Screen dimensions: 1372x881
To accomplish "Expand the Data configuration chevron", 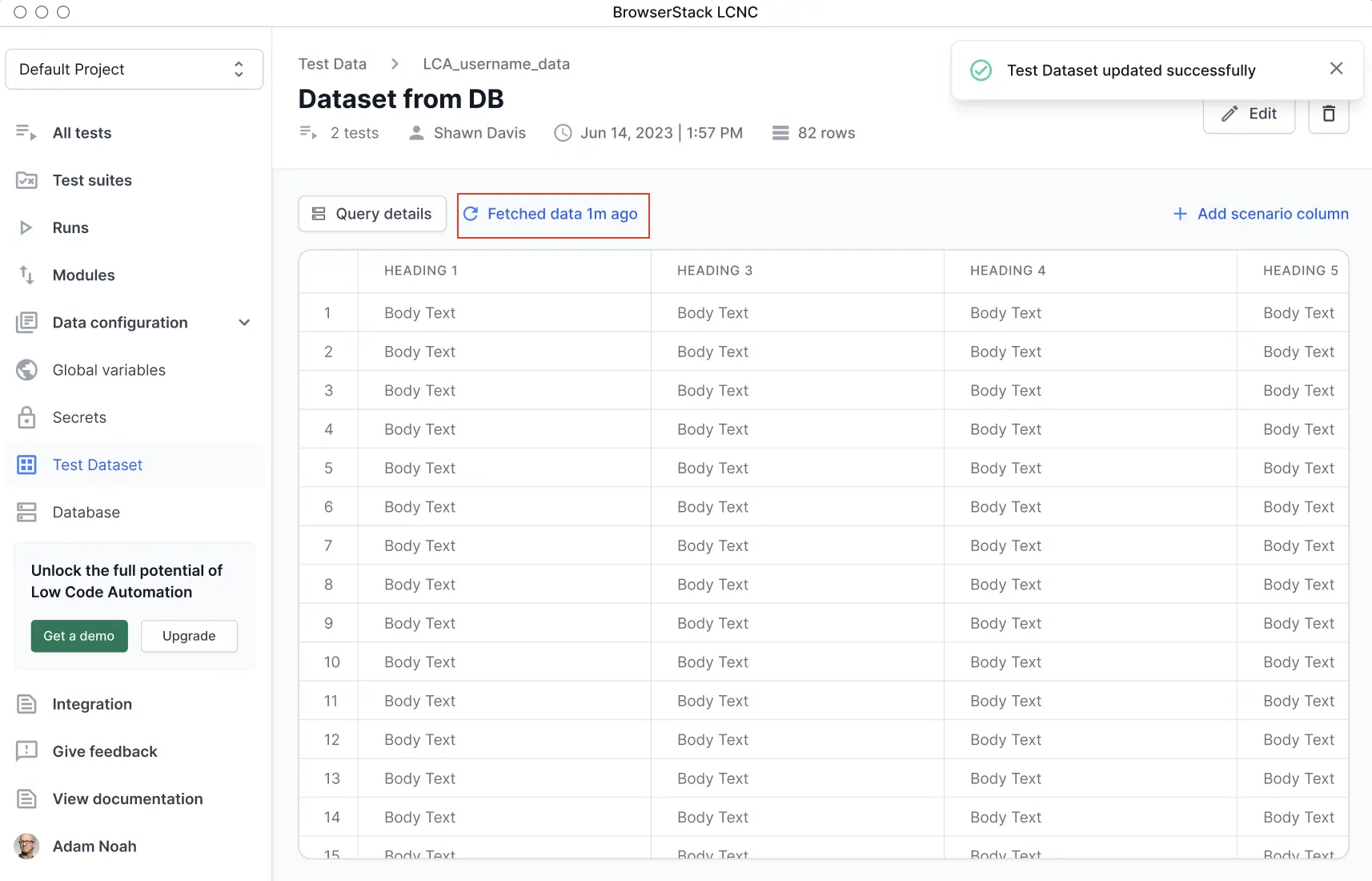I will 244,323.
